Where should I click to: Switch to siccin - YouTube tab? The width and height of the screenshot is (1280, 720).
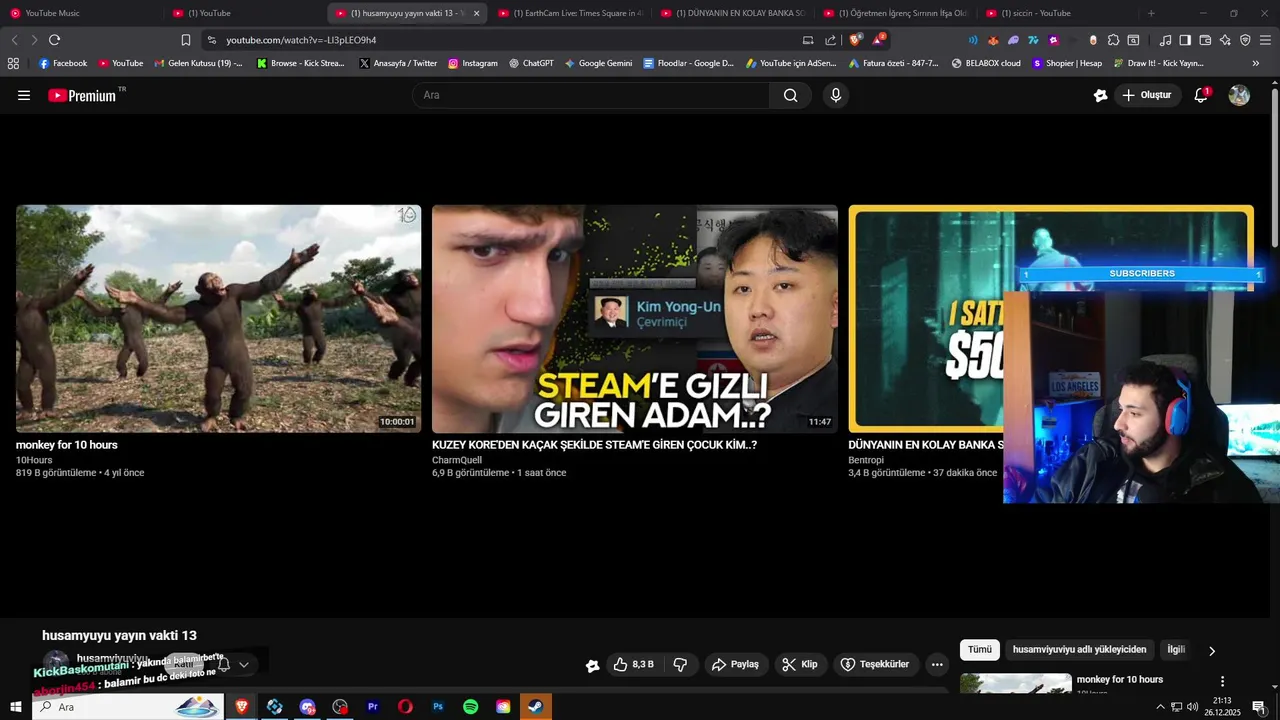(1060, 13)
